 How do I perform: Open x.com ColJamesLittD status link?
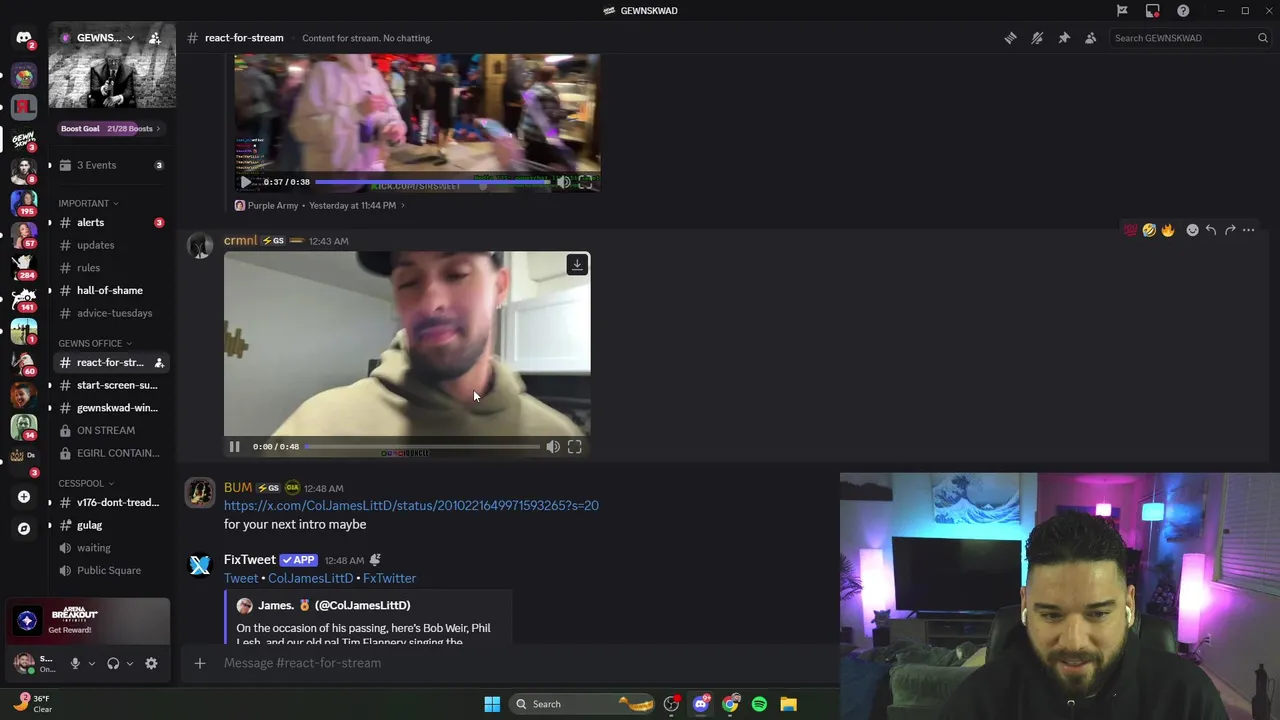click(x=411, y=506)
